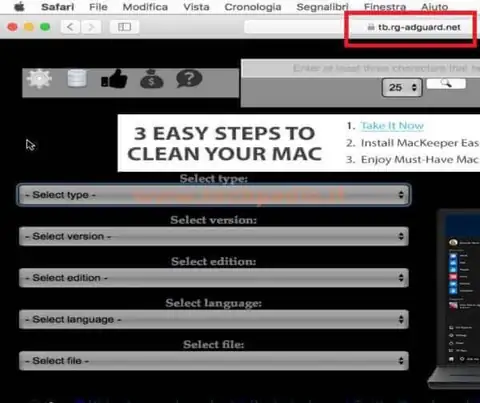Screen dimensions: 480x403
Task: Expand the Select language dropdown
Action: tap(214, 319)
